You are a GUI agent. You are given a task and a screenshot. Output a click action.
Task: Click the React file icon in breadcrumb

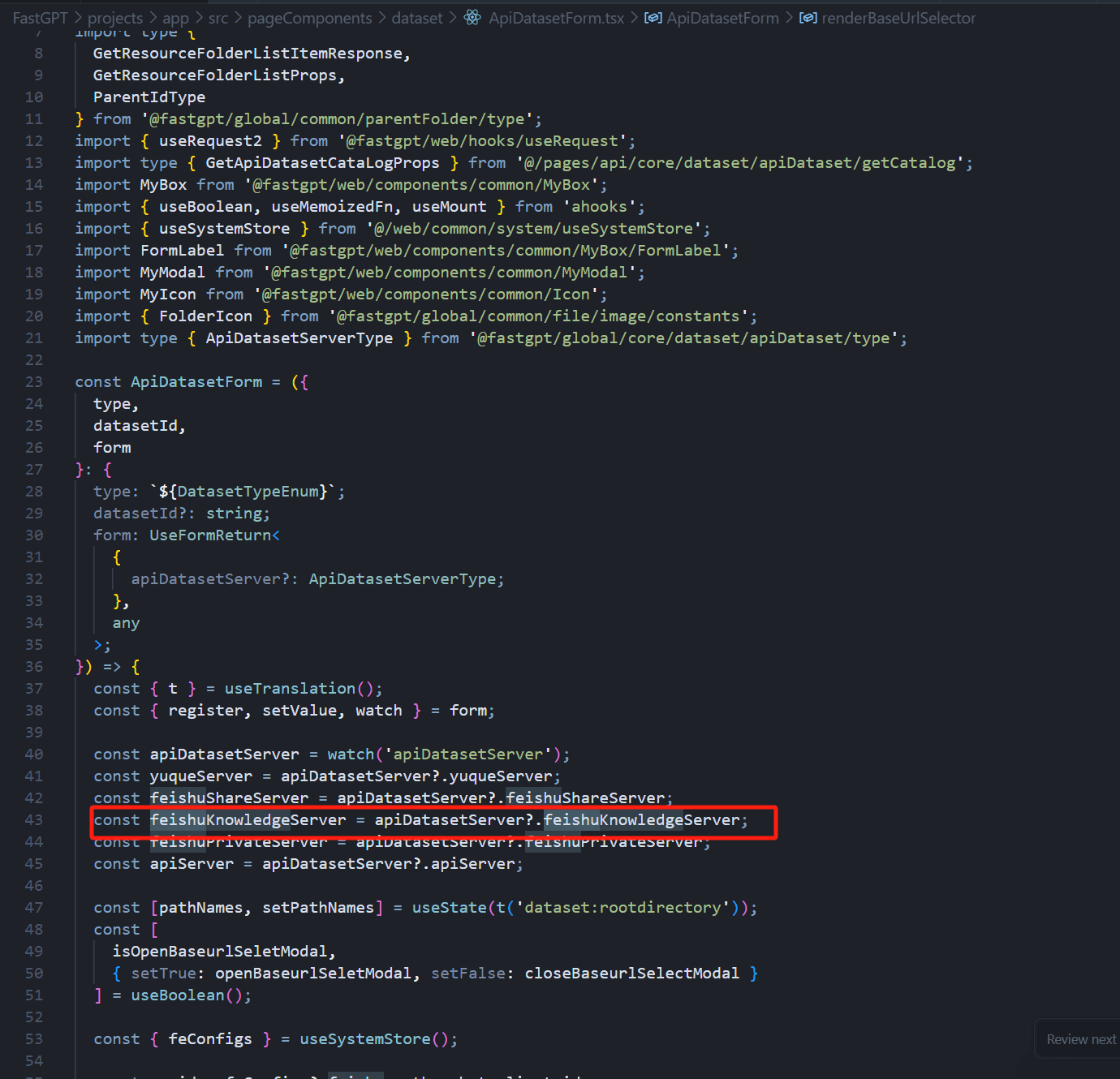(472, 18)
